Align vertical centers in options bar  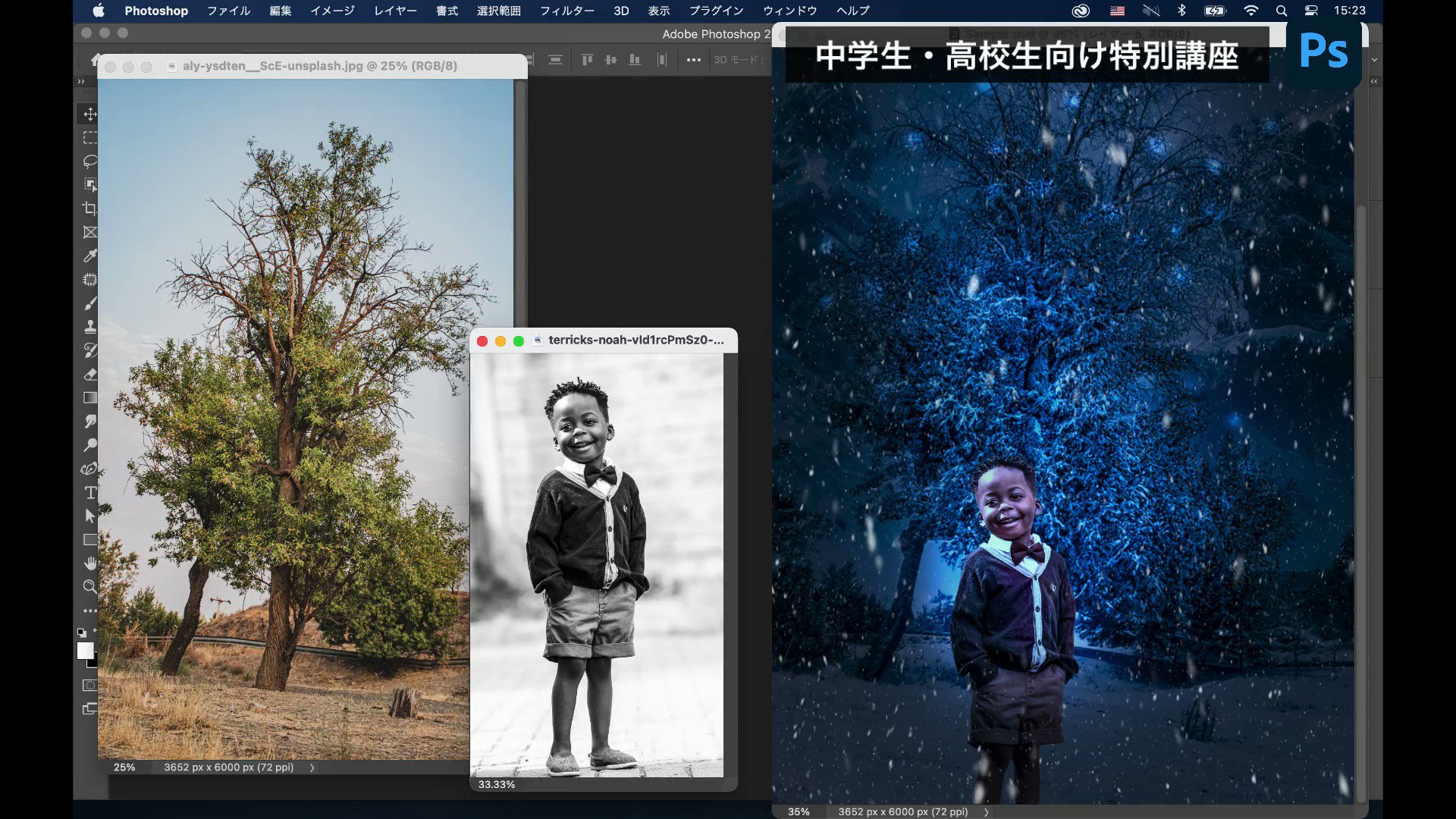[x=610, y=59]
